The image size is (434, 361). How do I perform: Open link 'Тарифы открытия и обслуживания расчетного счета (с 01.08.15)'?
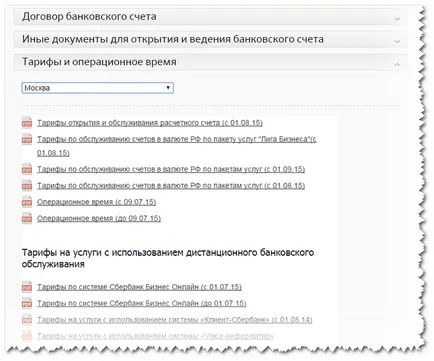(150, 123)
